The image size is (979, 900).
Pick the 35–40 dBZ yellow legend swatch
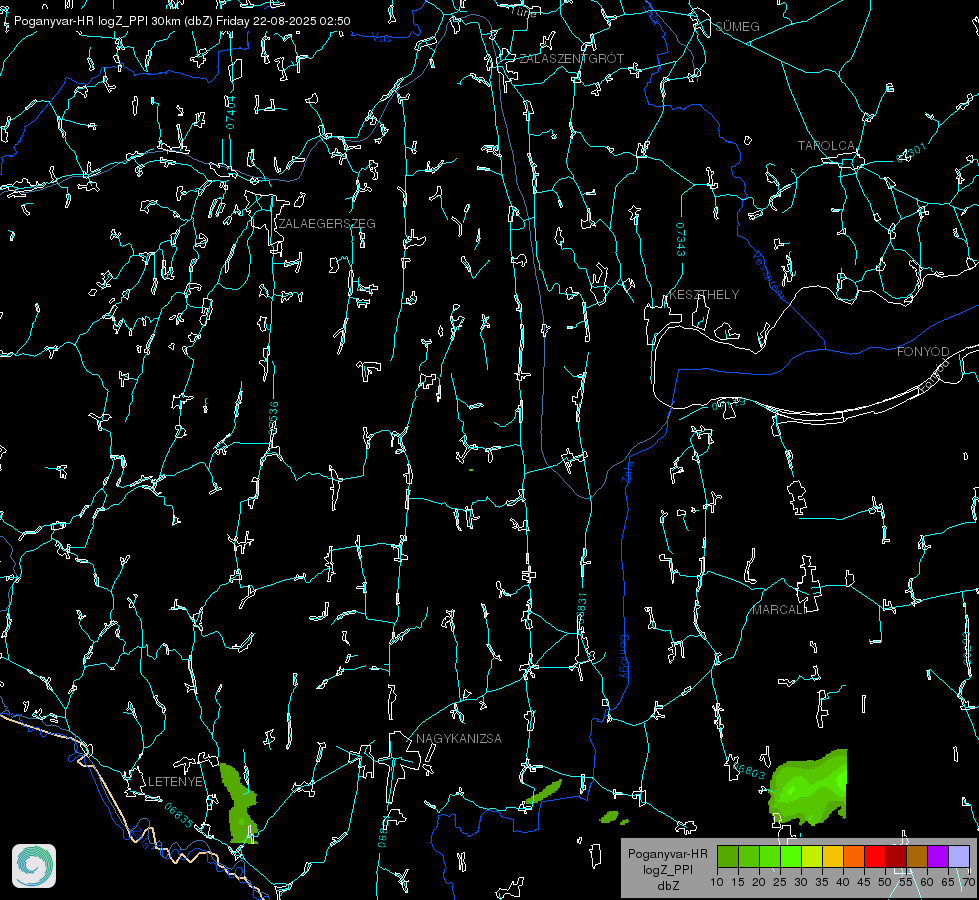point(833,856)
